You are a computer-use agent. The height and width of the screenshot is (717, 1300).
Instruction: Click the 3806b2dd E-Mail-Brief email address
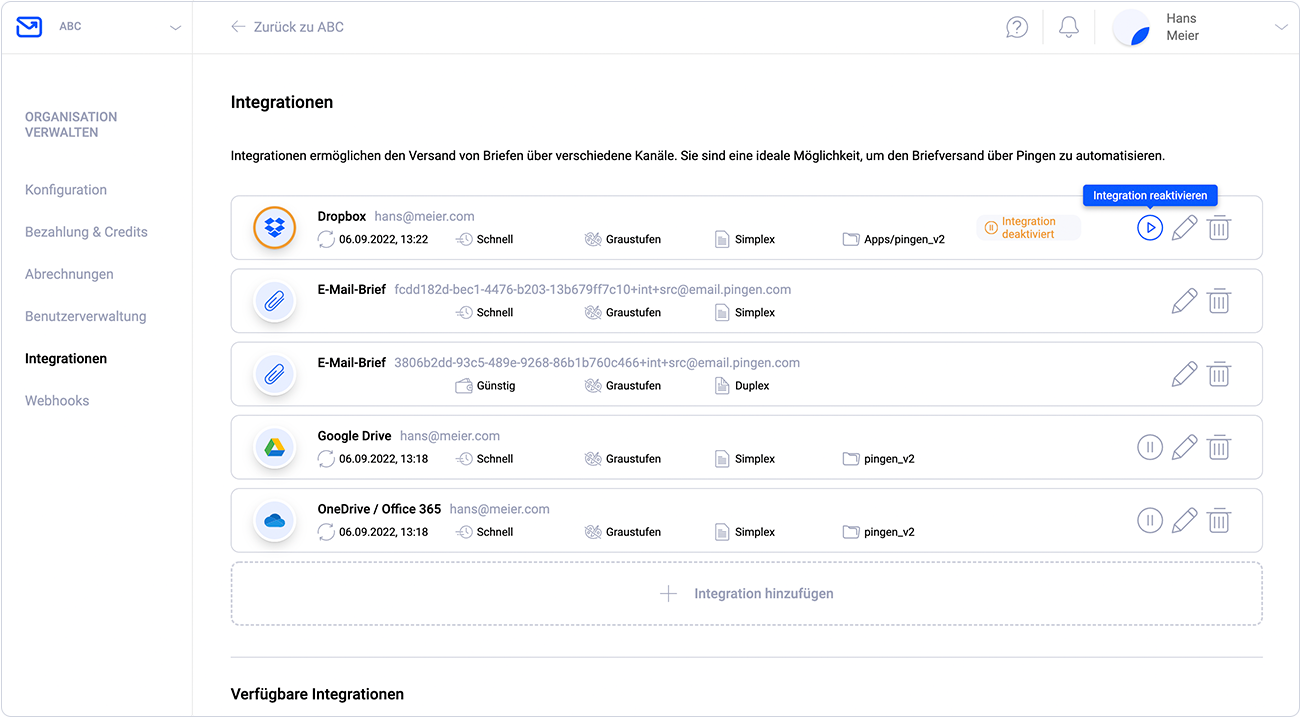pos(597,363)
